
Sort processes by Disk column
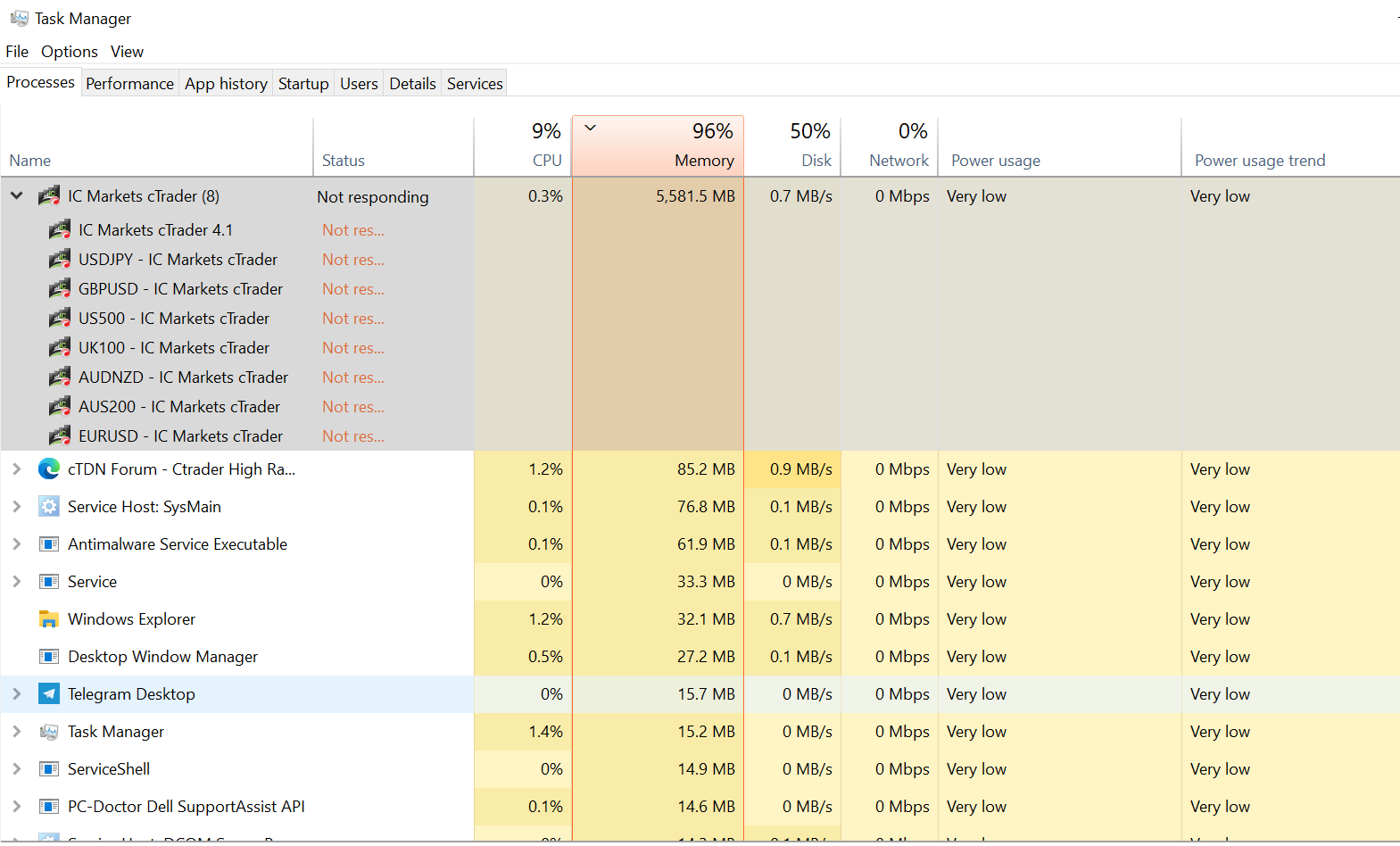792,147
